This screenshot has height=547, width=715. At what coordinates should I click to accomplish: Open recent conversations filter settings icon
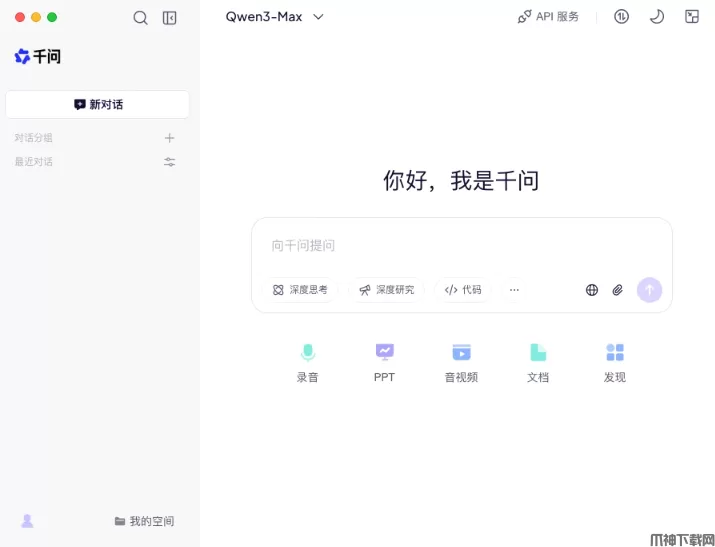(170, 162)
